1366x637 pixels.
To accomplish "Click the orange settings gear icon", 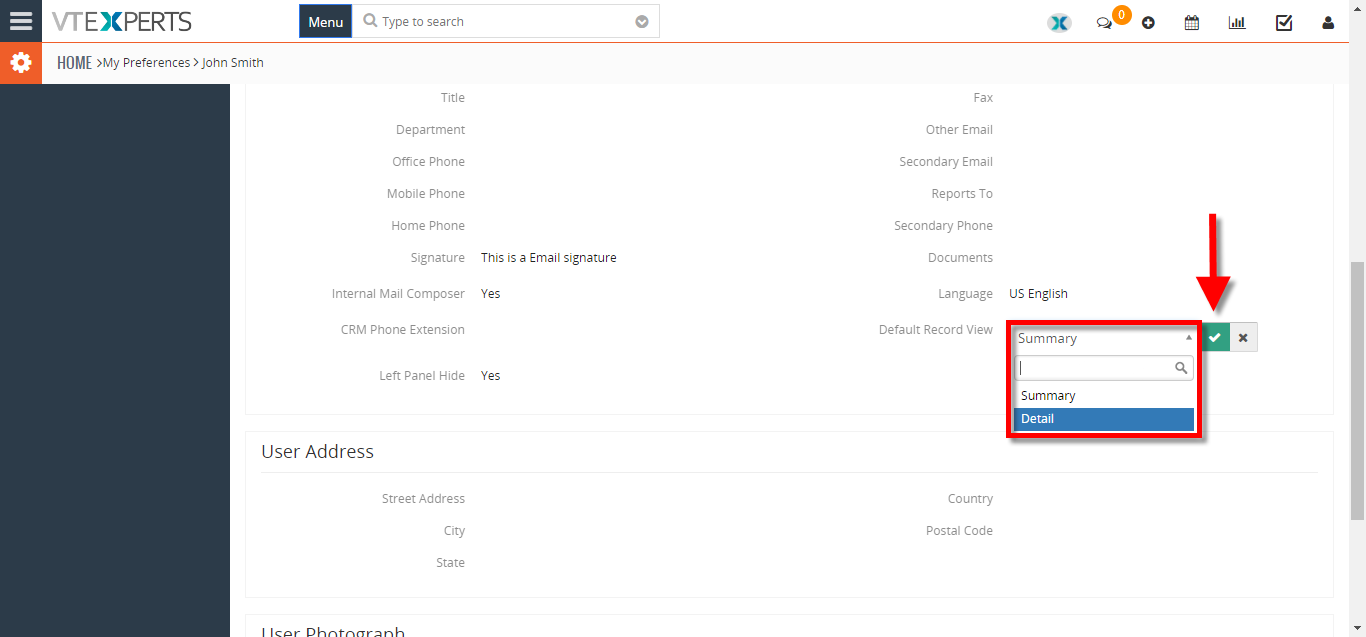I will [21, 63].
